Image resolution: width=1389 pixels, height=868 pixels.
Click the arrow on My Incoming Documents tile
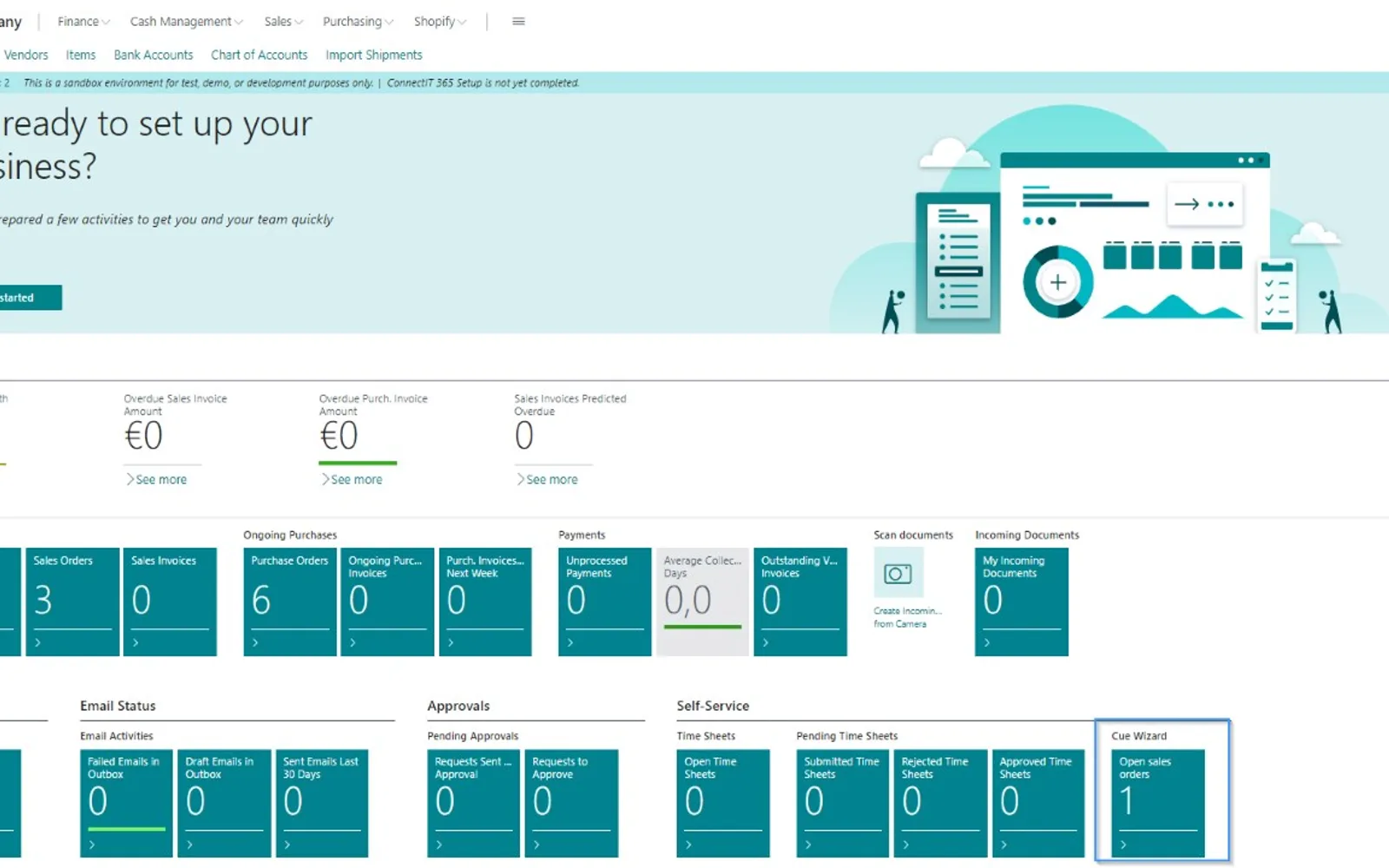(987, 642)
